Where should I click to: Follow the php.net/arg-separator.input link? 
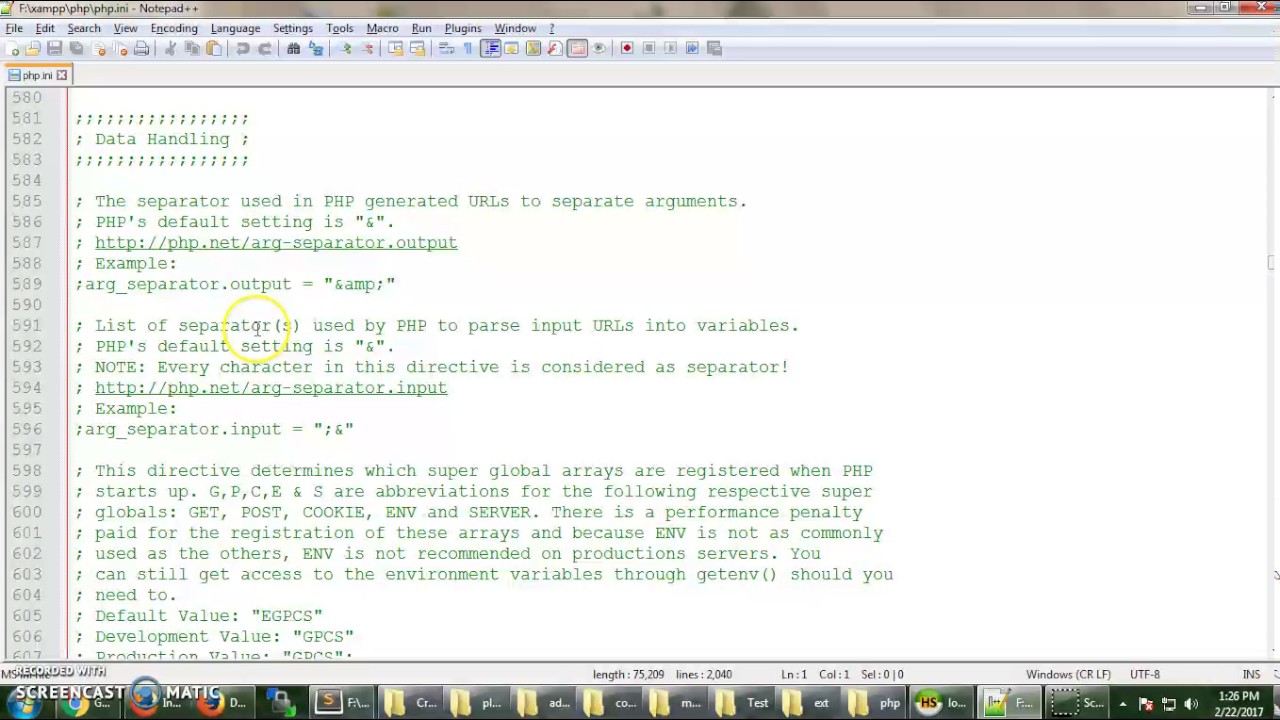(x=271, y=387)
